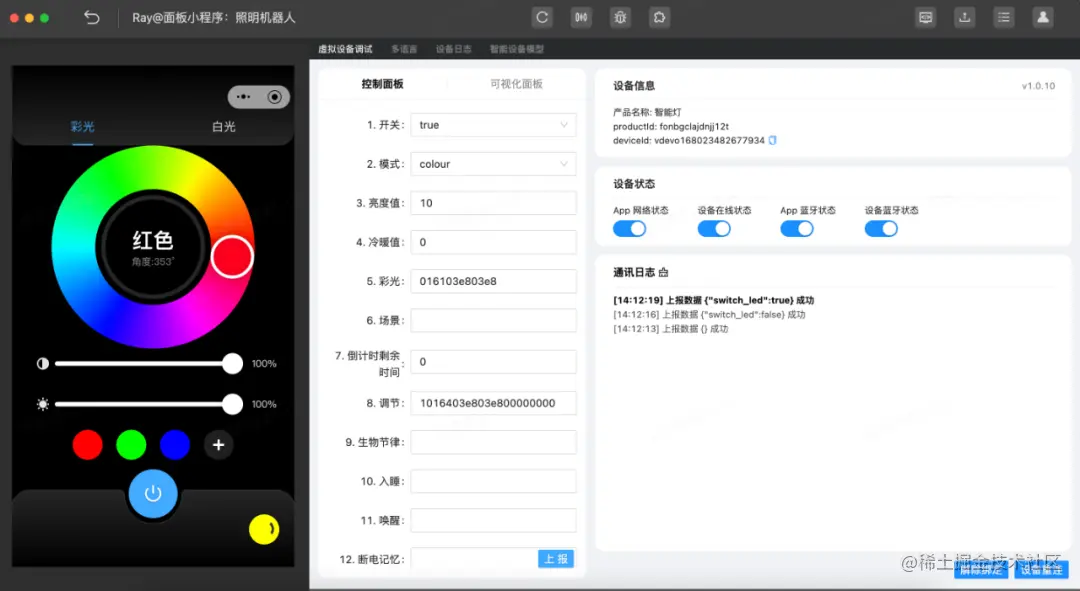Click the upload icon in the top-right toolbar
The image size is (1080, 591).
(x=963, y=17)
